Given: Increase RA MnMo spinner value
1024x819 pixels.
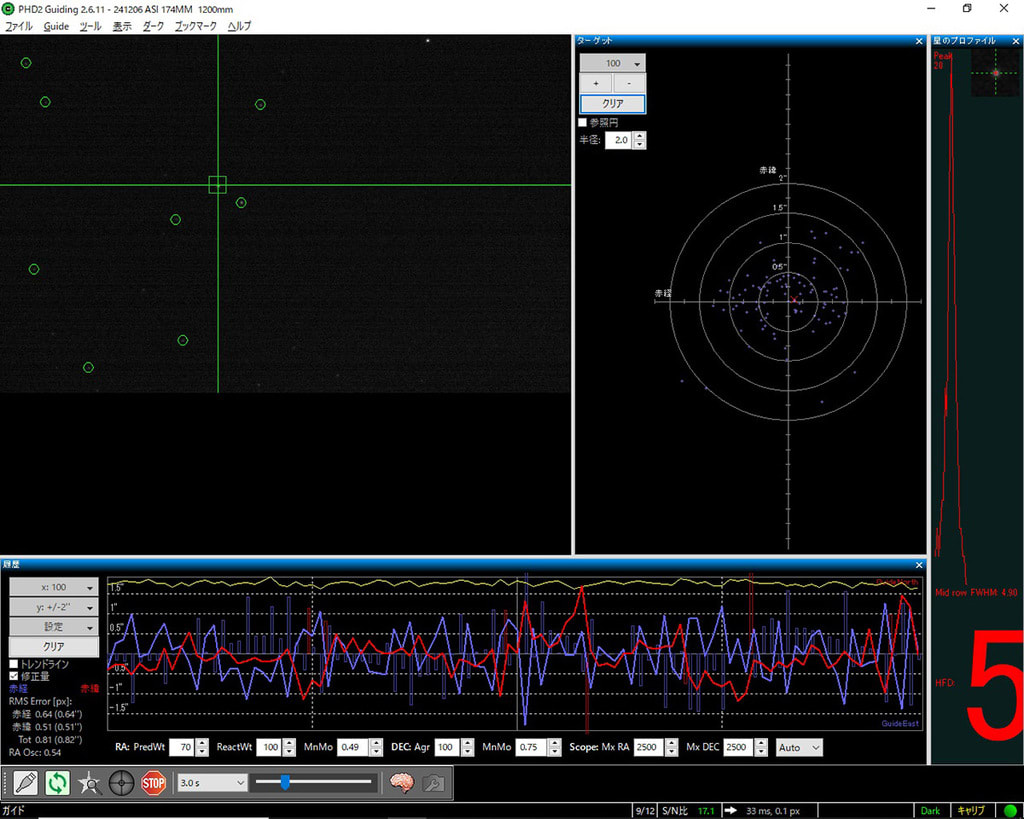Looking at the screenshot, I should coord(376,743).
